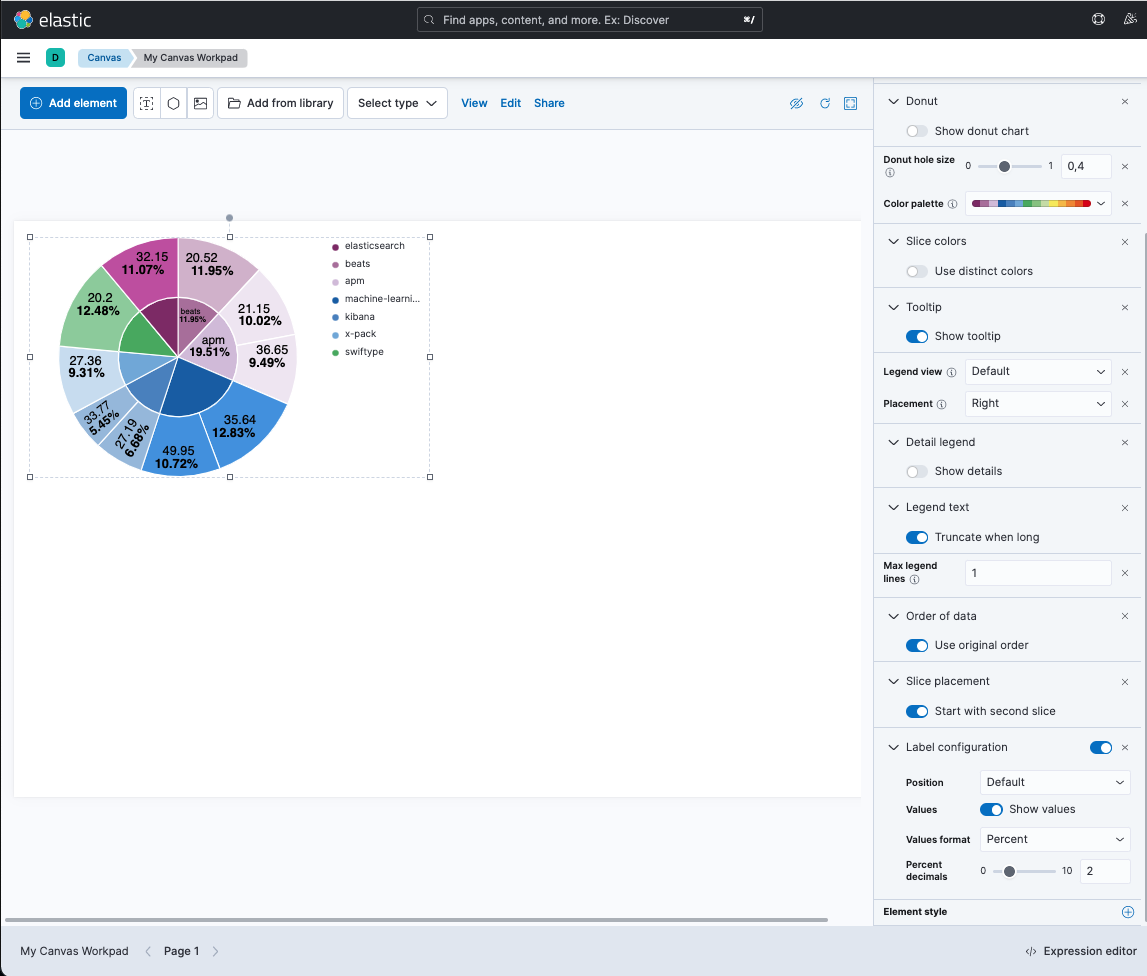Click Color palette info icon
This screenshot has height=976, width=1147.
(x=952, y=204)
